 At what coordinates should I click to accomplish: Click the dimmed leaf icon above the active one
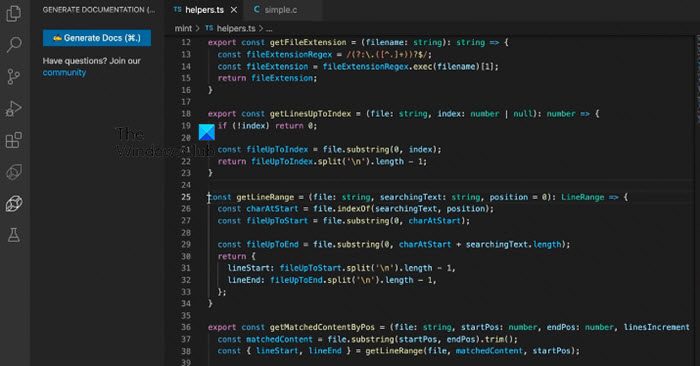(14, 172)
